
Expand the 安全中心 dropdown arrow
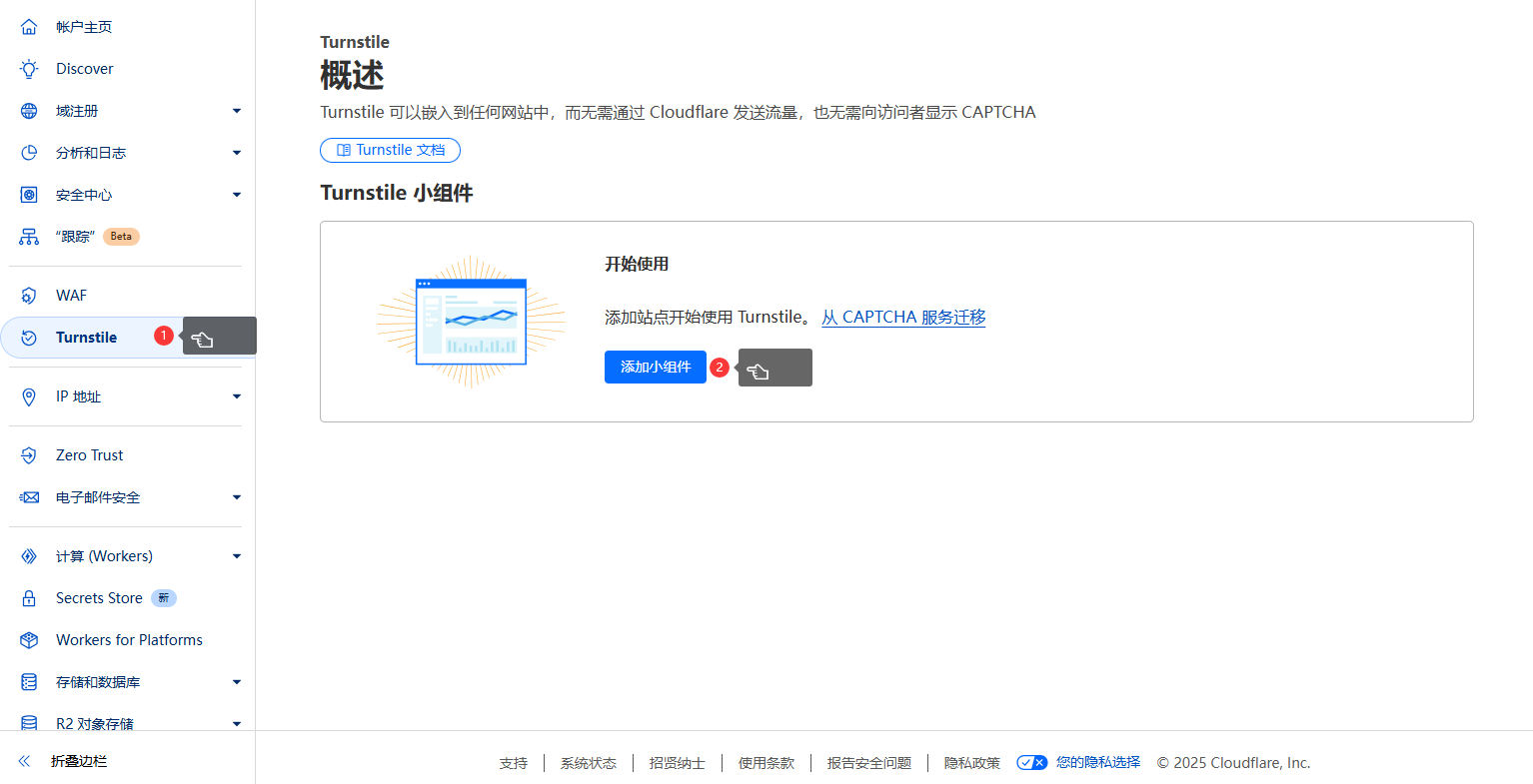coord(237,195)
